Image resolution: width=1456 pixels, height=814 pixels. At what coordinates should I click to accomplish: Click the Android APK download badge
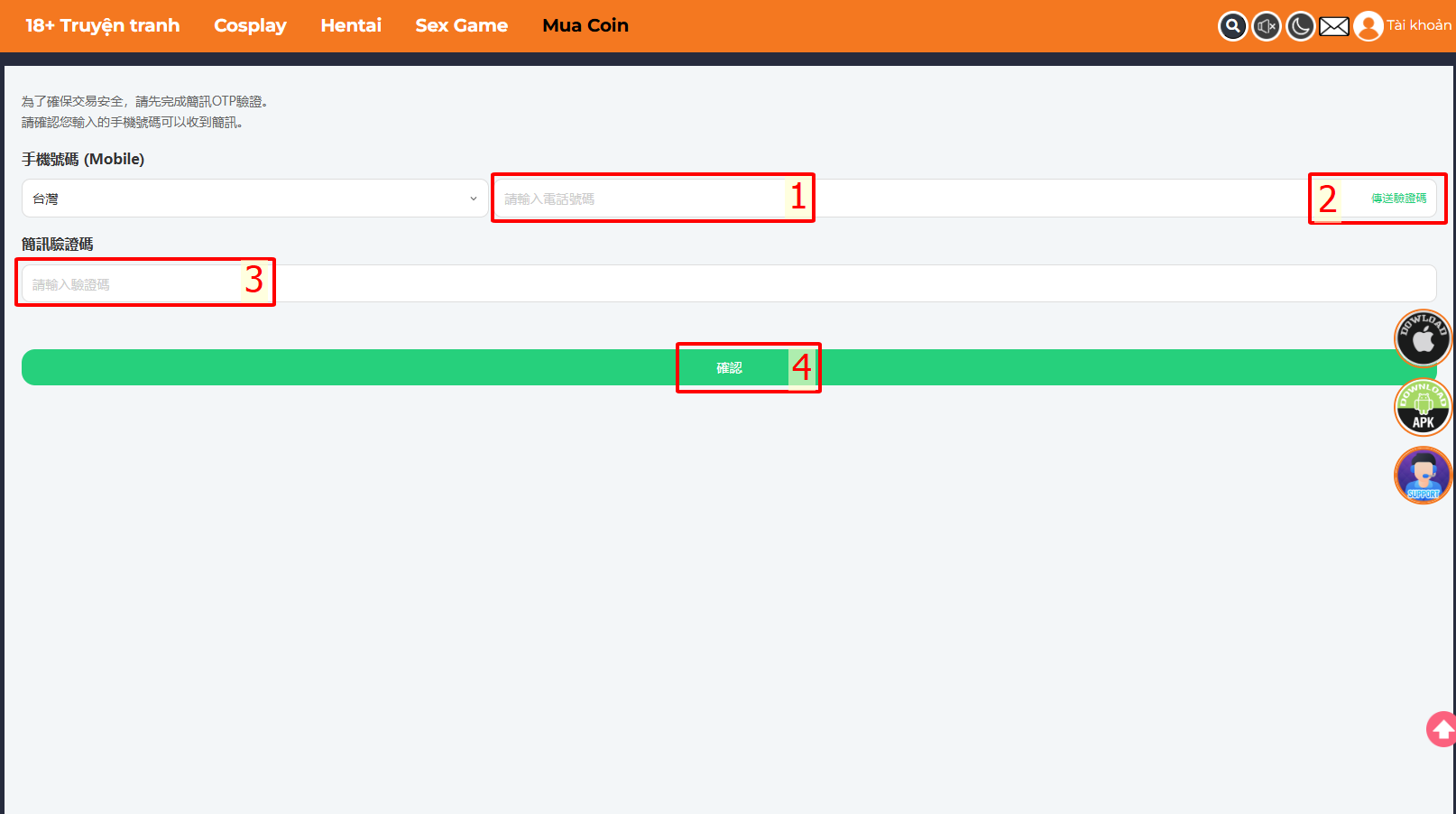[1423, 407]
